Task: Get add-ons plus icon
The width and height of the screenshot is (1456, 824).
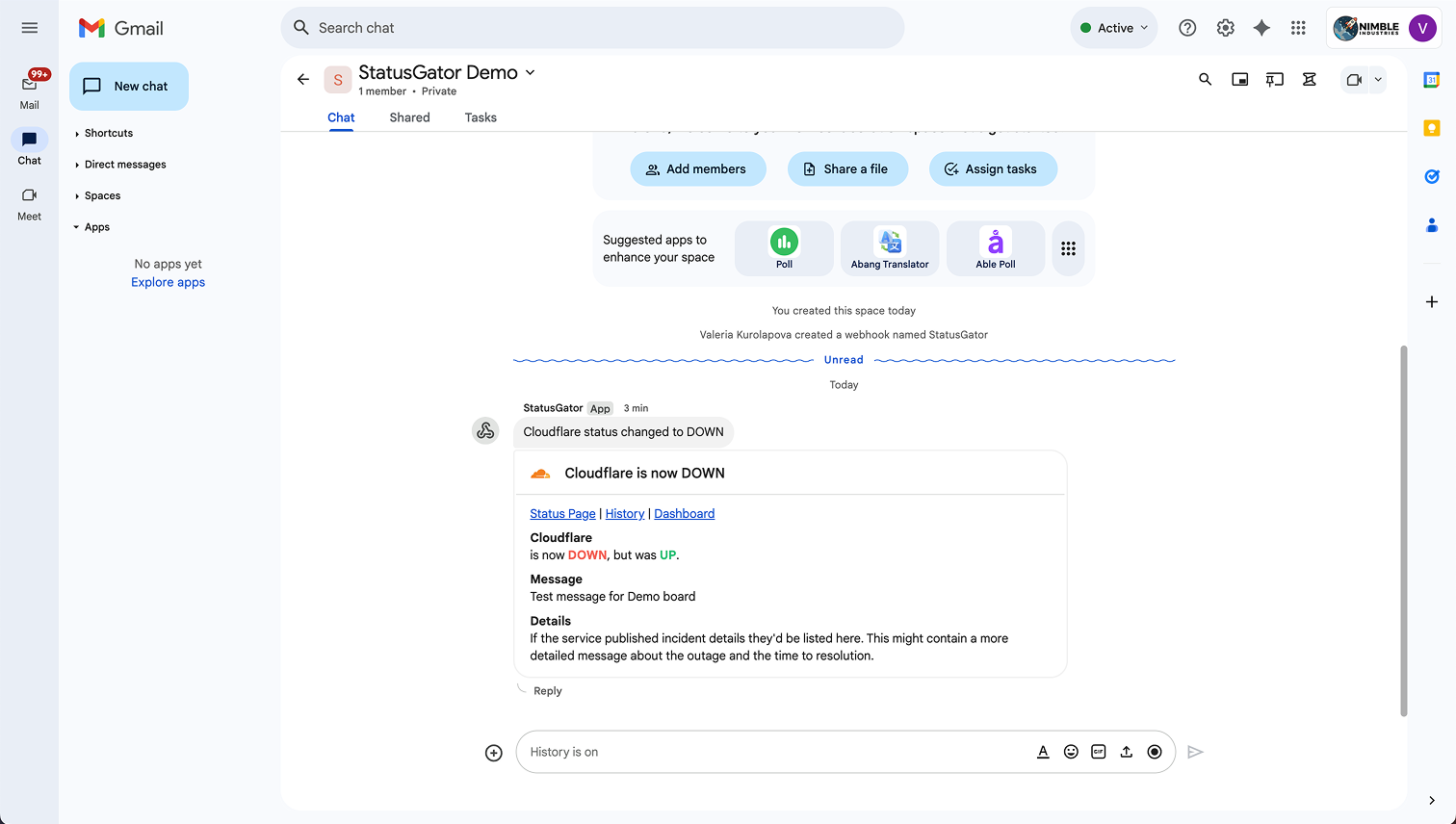Action: (1432, 302)
